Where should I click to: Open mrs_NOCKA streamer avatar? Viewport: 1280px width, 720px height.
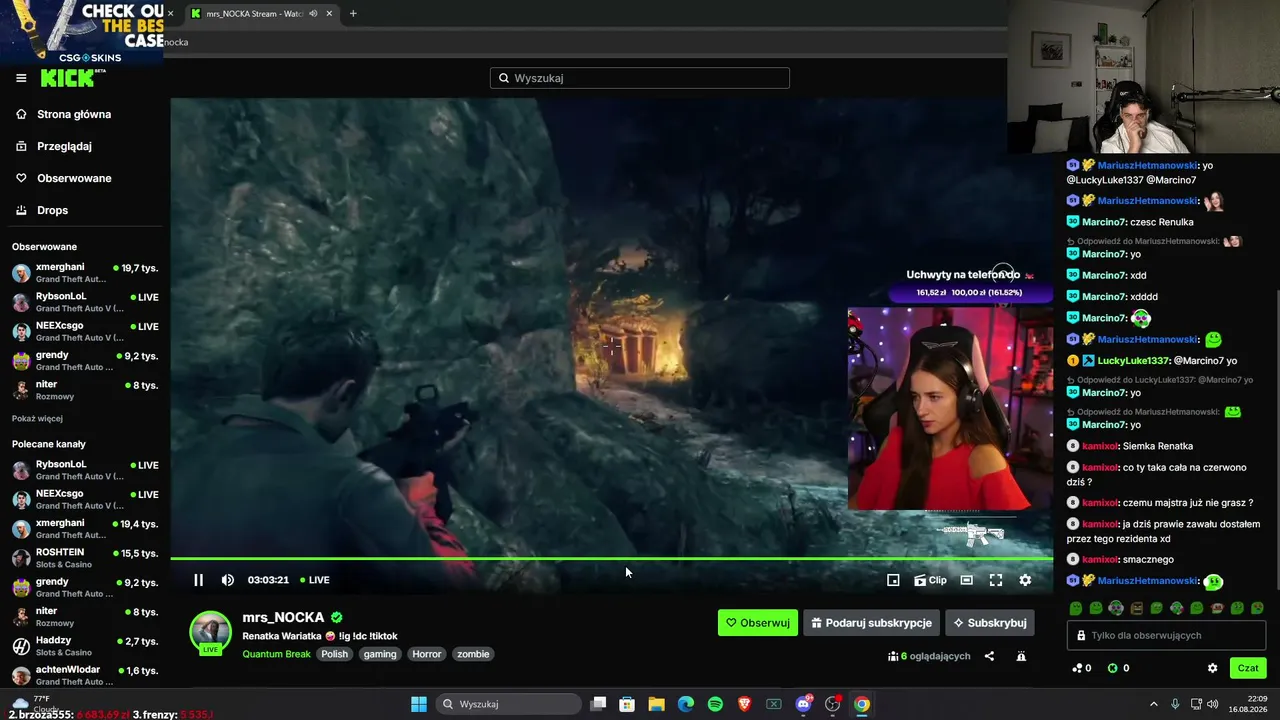(x=210, y=632)
